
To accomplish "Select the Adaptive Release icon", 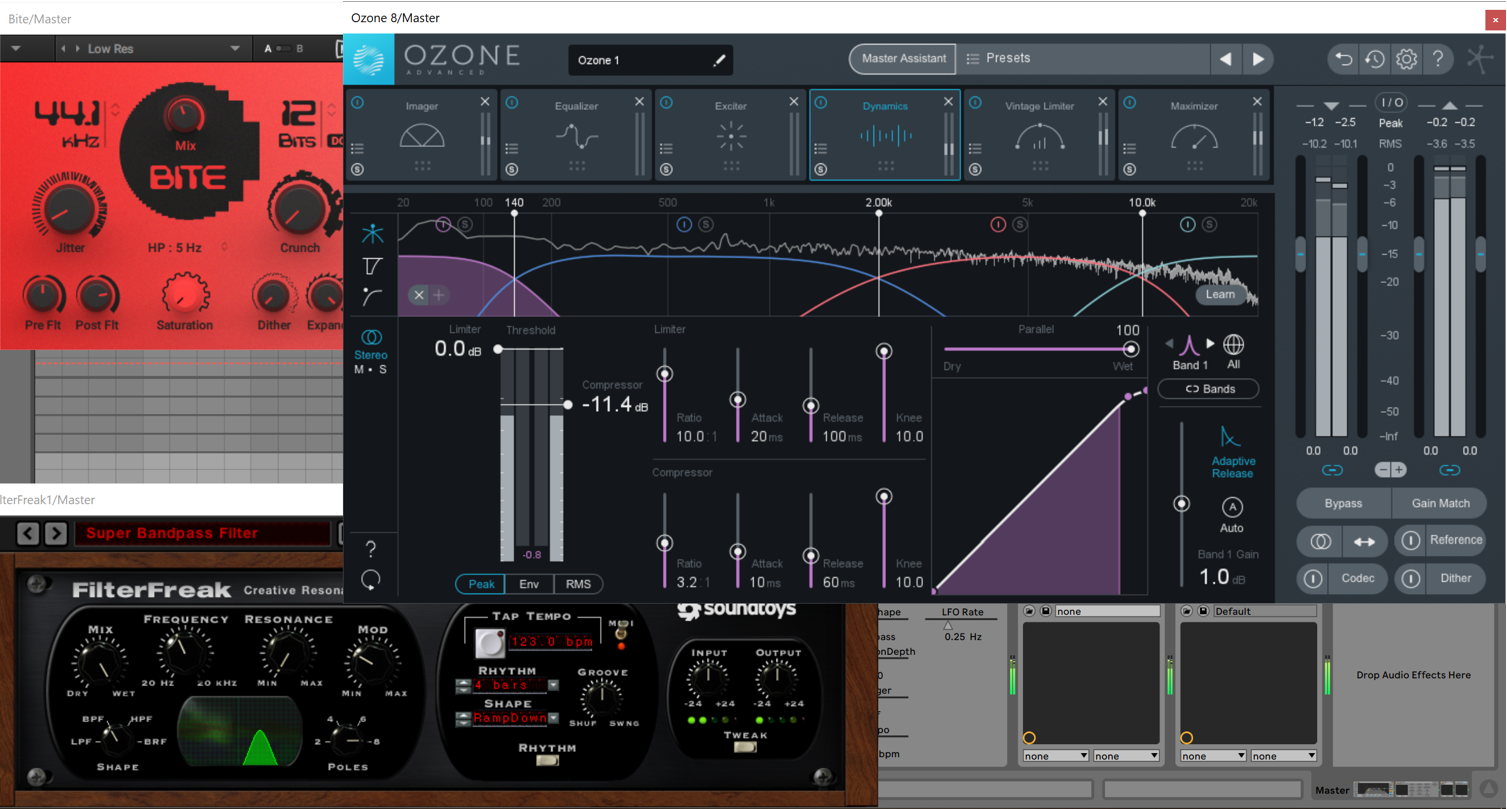I will tap(1231, 438).
